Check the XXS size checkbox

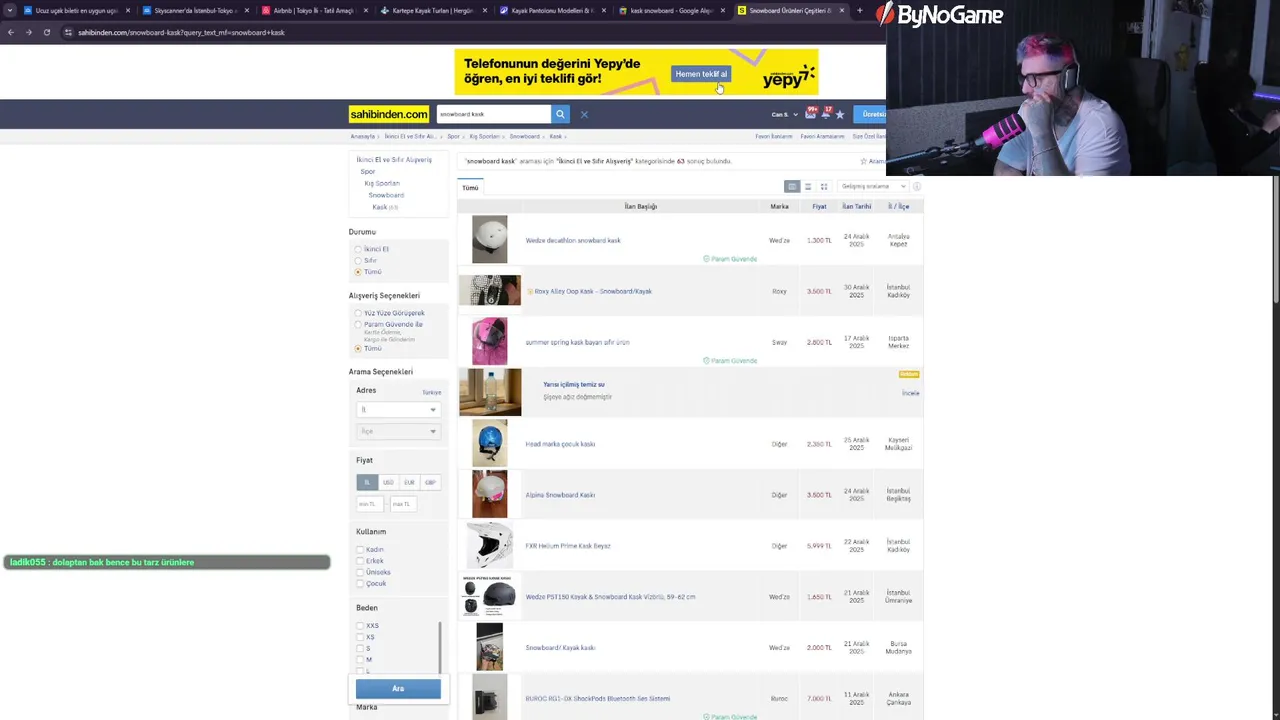coord(360,626)
